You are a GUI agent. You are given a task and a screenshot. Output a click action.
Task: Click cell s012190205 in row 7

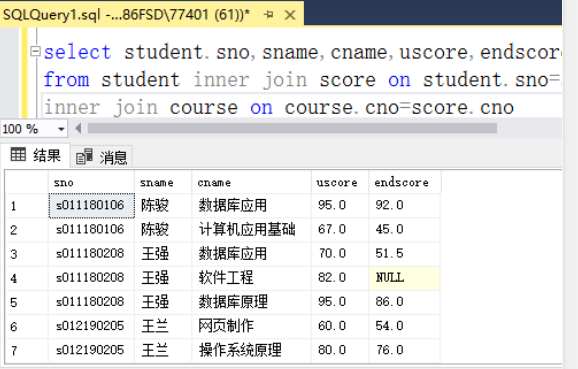(91, 351)
